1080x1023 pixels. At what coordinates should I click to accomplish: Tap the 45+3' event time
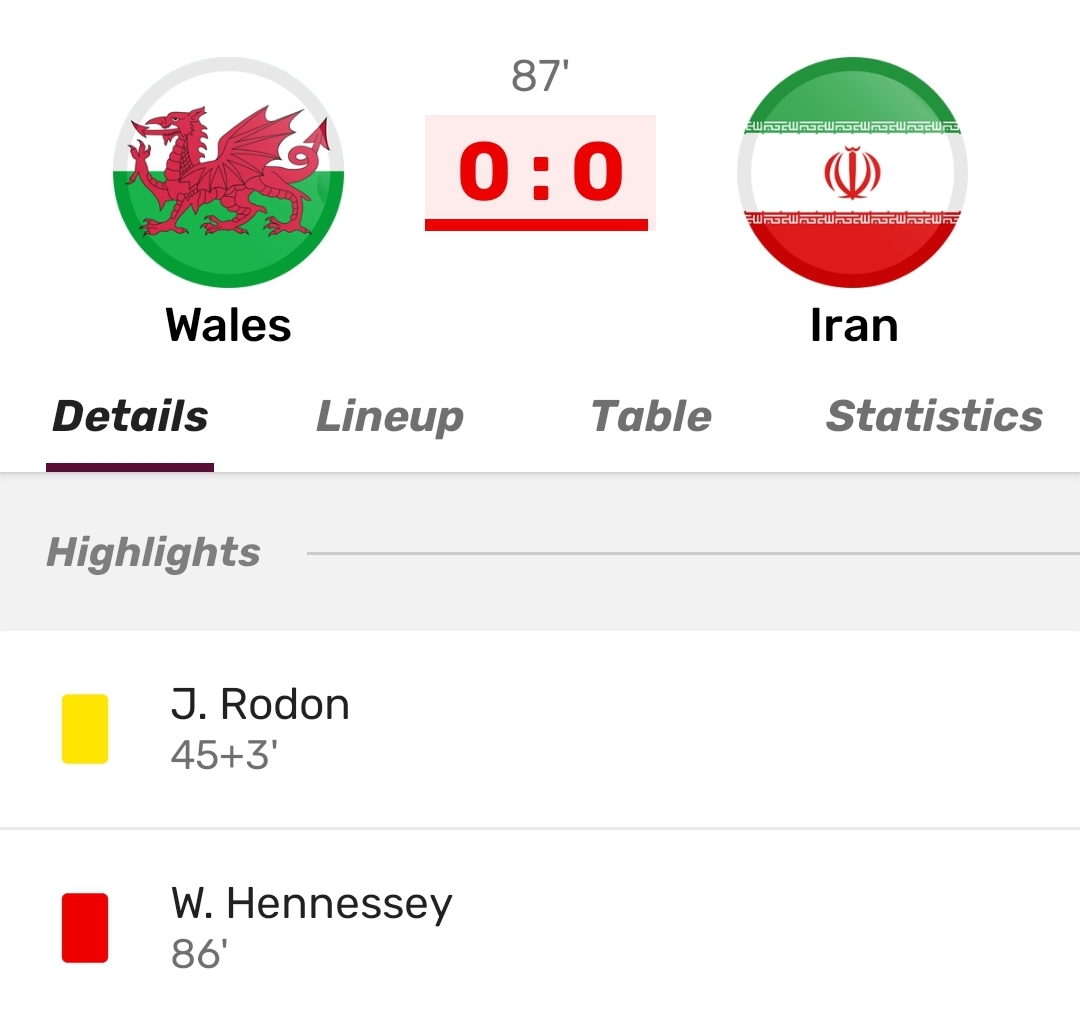pos(223,755)
